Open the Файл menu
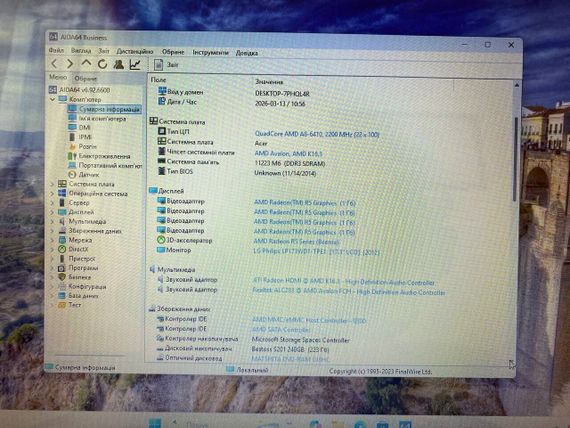Image resolution: width=570 pixels, height=428 pixels. click(x=56, y=51)
